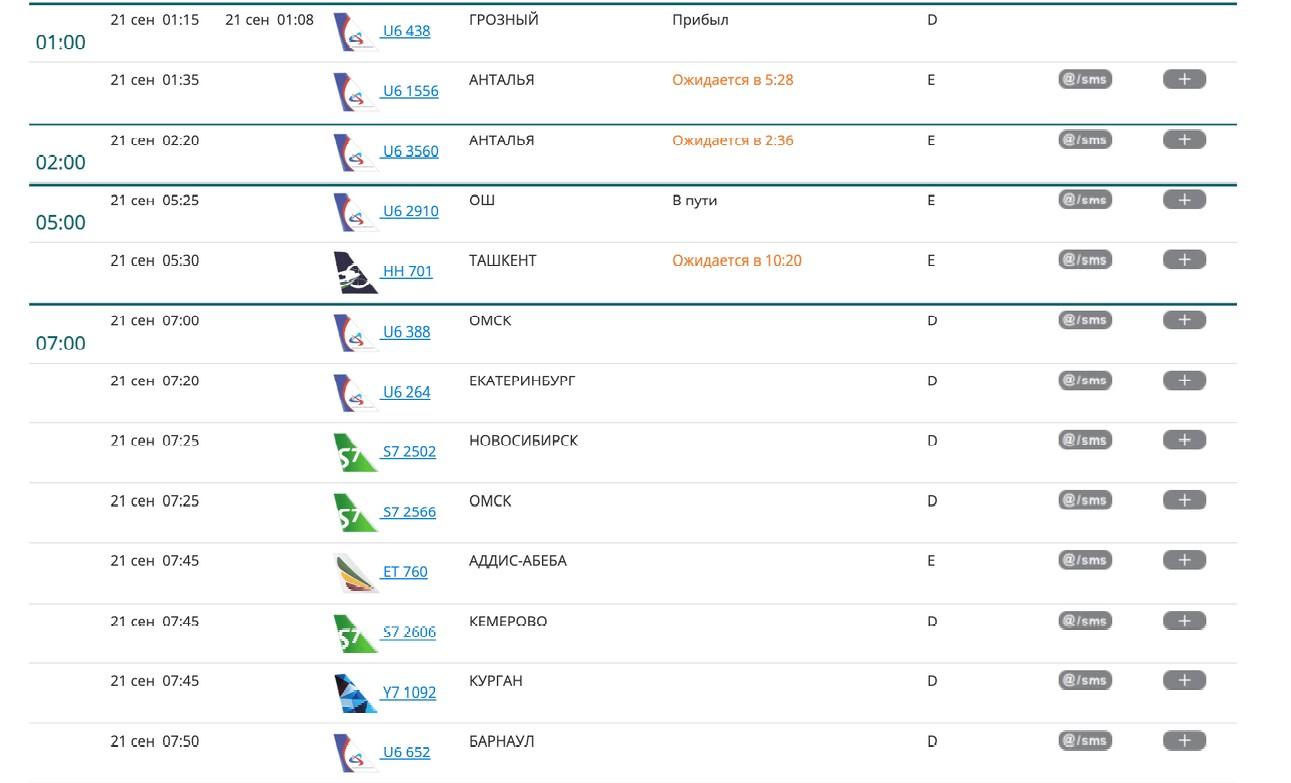Screen dimensions: 1291x783
Task: Add Antalya 01:35 flight with plus button
Action: [1184, 79]
